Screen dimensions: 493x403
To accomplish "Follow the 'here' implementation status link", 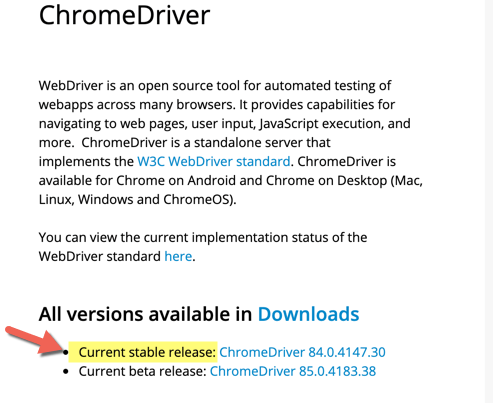I will click(x=178, y=257).
